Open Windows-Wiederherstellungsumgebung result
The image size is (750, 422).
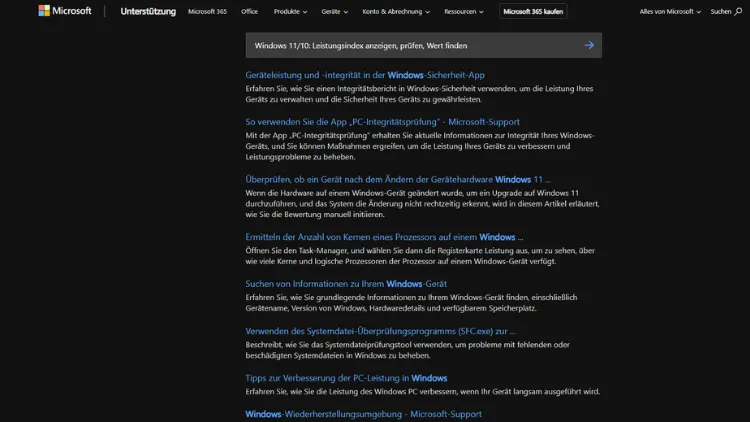(364, 414)
